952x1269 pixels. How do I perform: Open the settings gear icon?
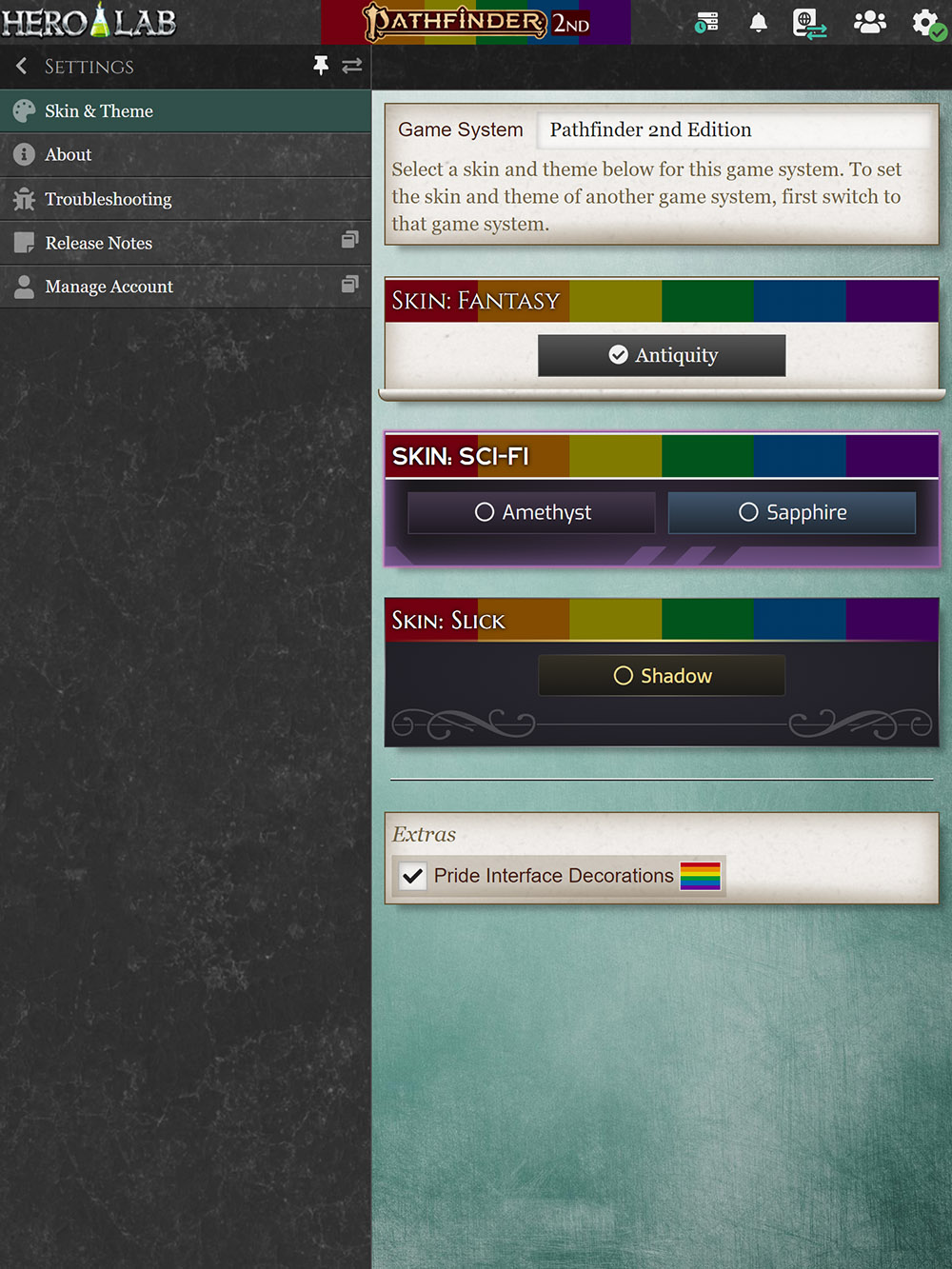click(928, 23)
